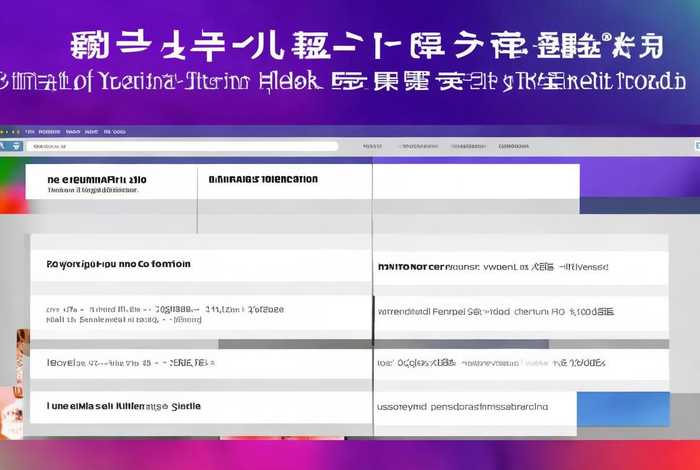Select the bold heading row starting "Roworipu"
700x470 pixels.
[200, 265]
